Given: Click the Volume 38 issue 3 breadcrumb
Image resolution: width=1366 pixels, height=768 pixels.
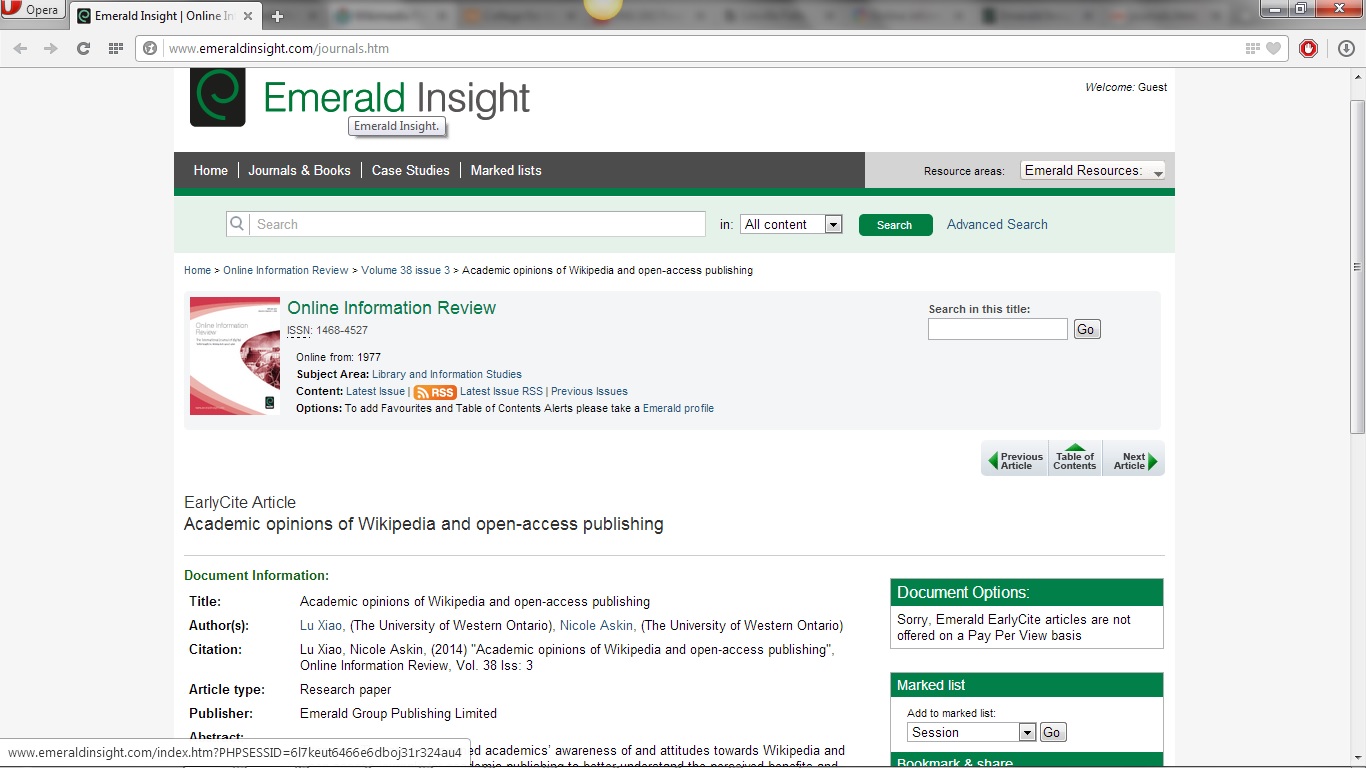Looking at the screenshot, I should 405,270.
